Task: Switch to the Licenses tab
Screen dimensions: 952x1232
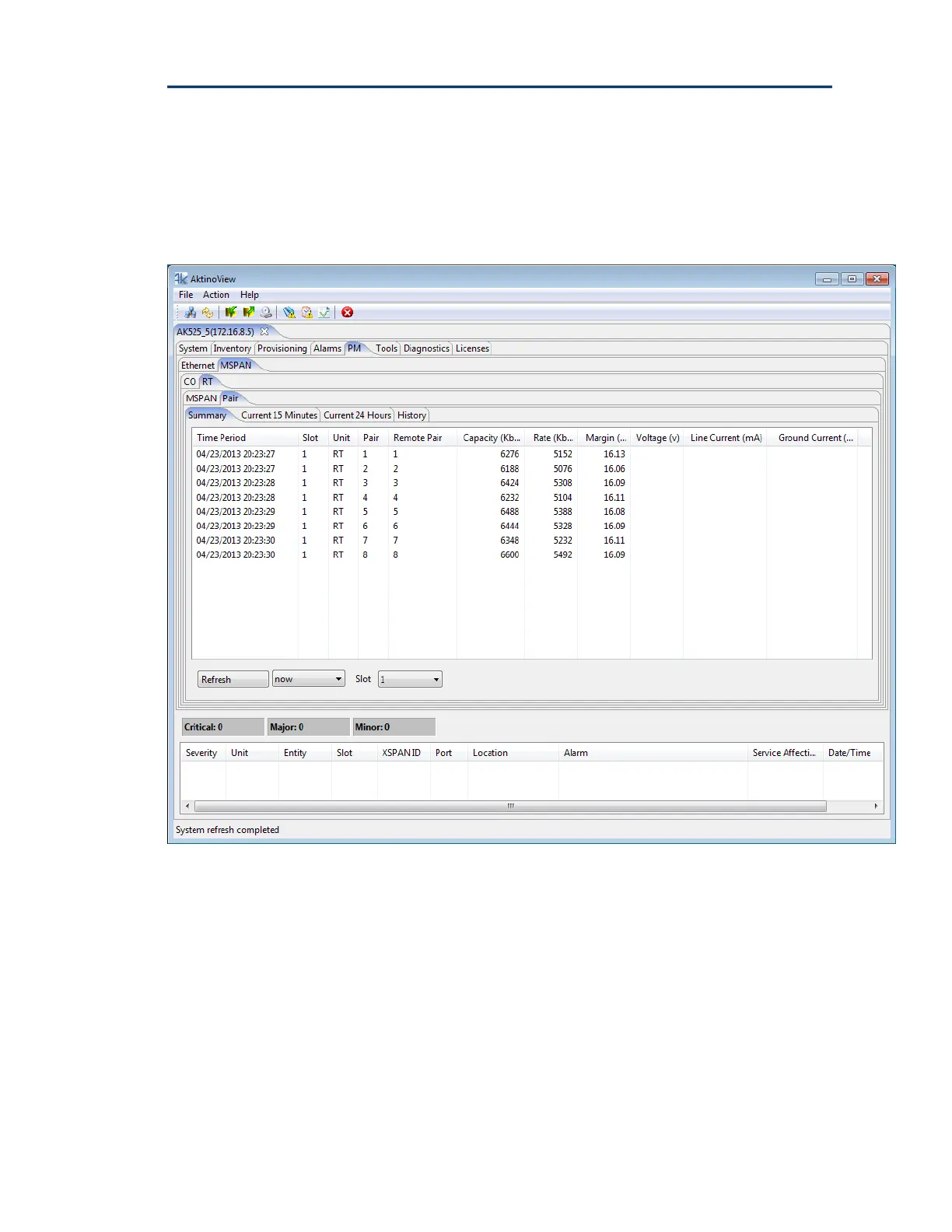Action: [472, 348]
